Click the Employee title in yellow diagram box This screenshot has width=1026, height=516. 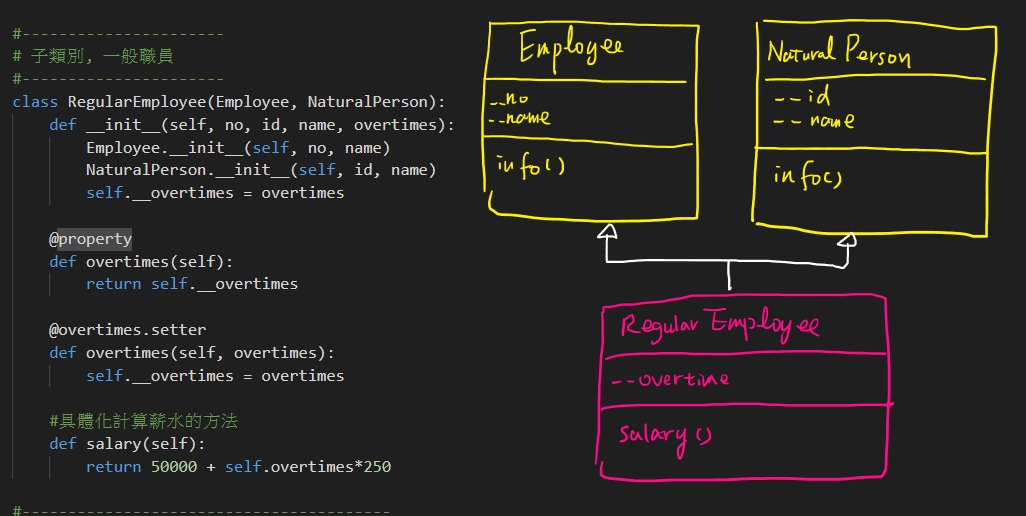pos(571,48)
